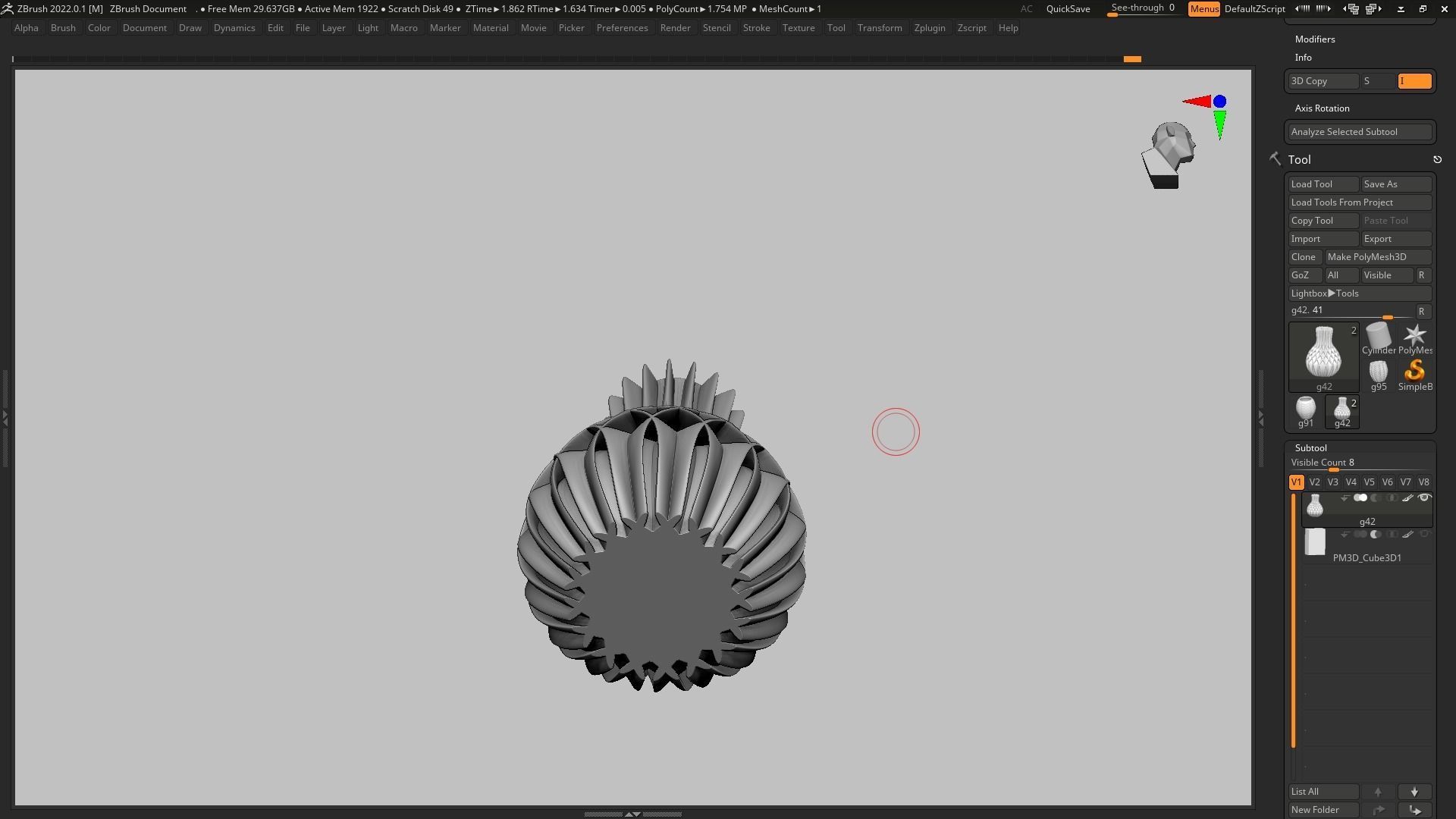Select the PM3D_Cube3D1 subtool thumbnail

coord(1315,542)
